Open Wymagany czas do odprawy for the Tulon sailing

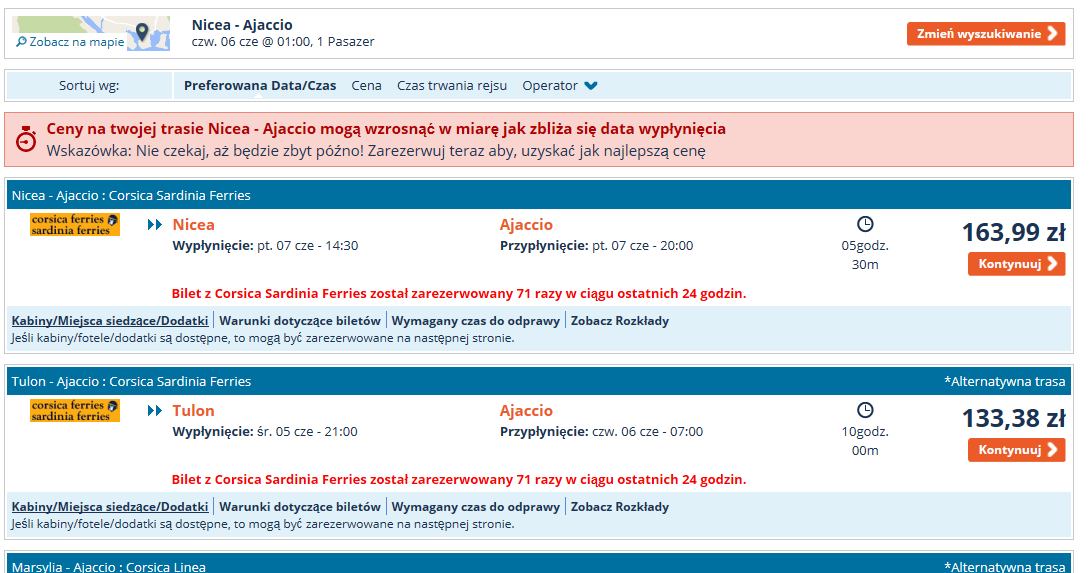(x=475, y=507)
